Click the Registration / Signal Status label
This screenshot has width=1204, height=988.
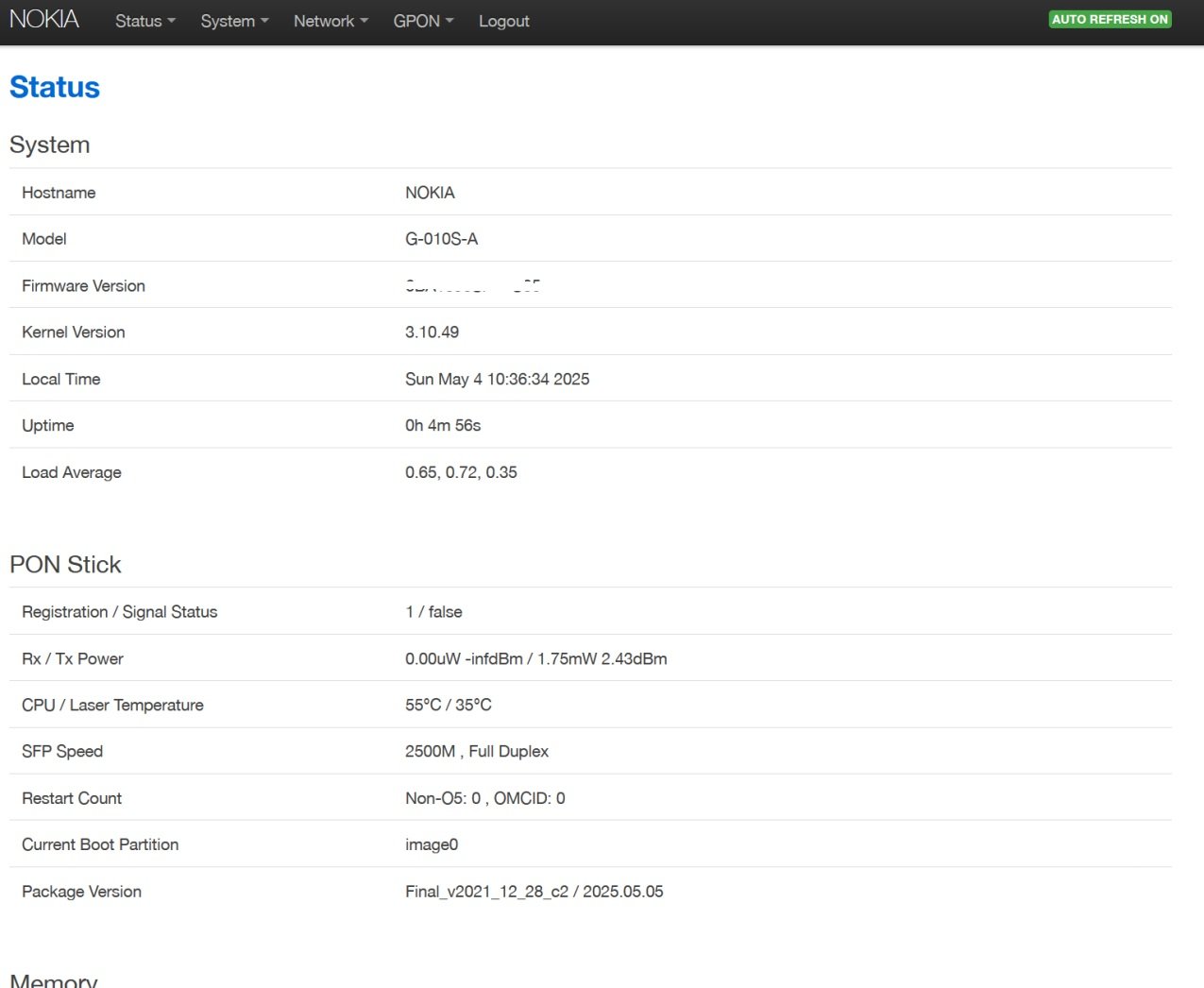(120, 612)
